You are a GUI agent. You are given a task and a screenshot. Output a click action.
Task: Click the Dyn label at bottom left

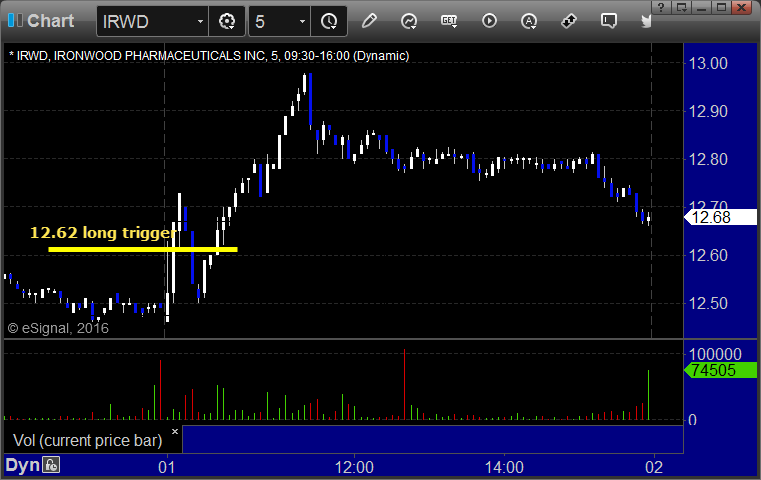click(x=22, y=465)
